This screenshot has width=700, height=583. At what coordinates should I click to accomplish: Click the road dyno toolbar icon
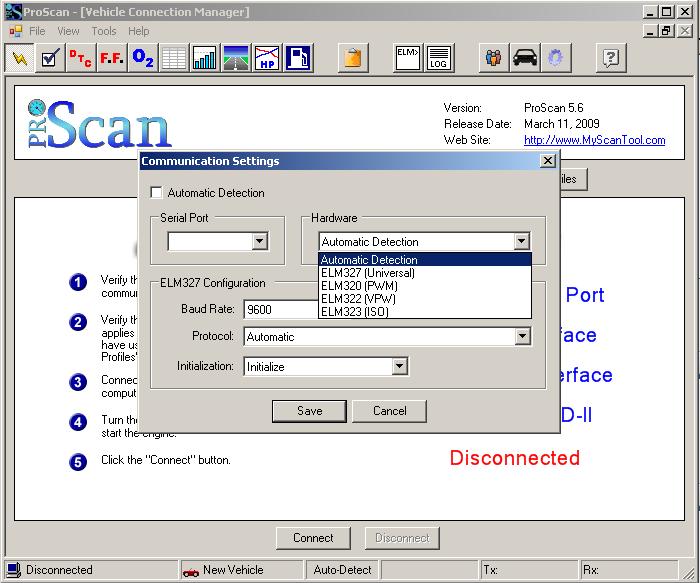click(236, 58)
